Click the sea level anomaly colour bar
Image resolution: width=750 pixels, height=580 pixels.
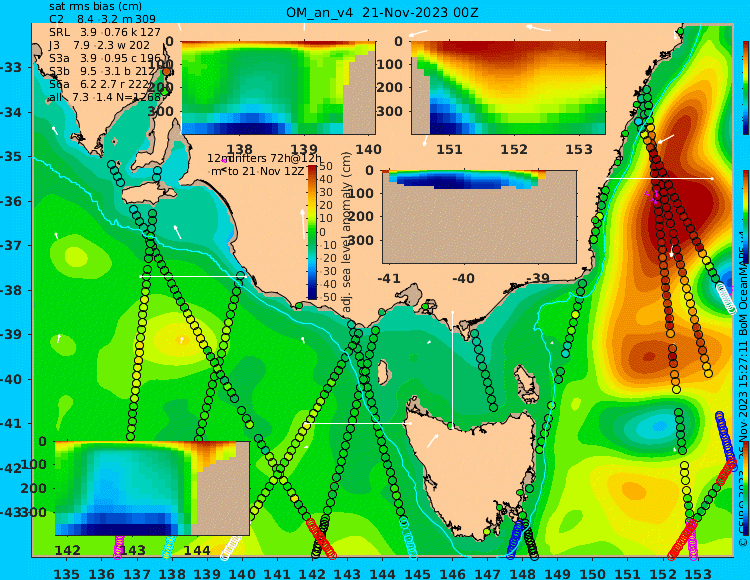[312, 232]
